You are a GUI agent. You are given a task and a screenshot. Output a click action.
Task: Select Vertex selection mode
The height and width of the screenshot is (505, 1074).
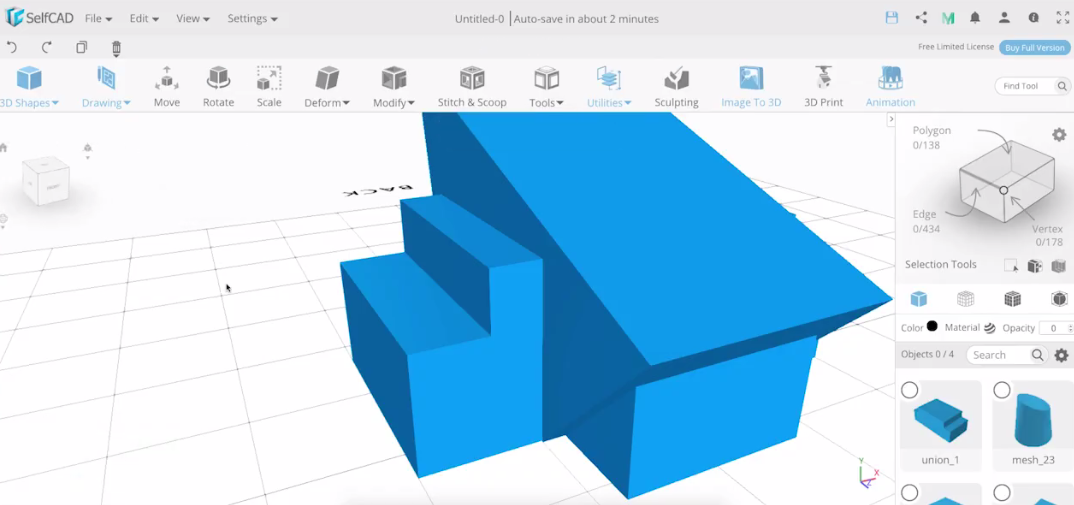pyautogui.click(x=1047, y=235)
